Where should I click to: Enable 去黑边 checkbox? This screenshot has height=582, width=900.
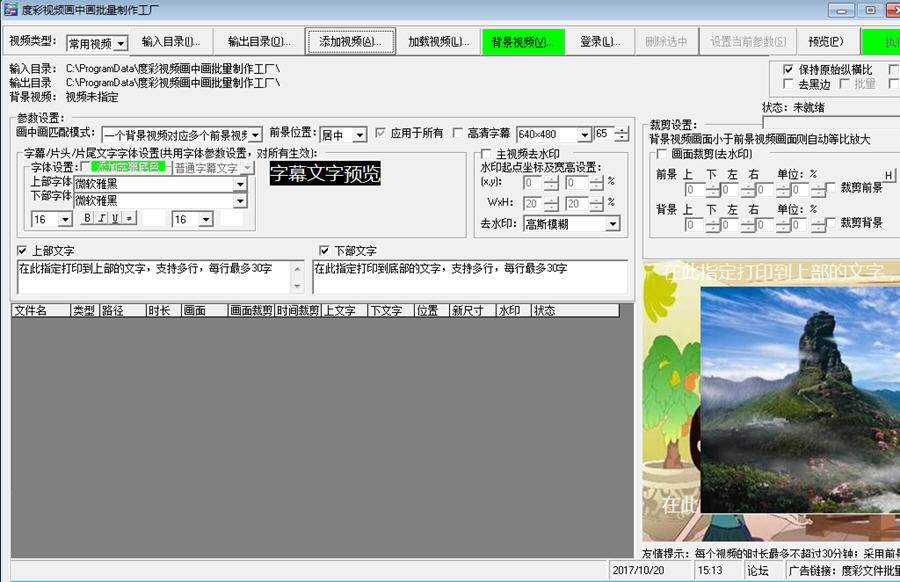click(x=789, y=84)
